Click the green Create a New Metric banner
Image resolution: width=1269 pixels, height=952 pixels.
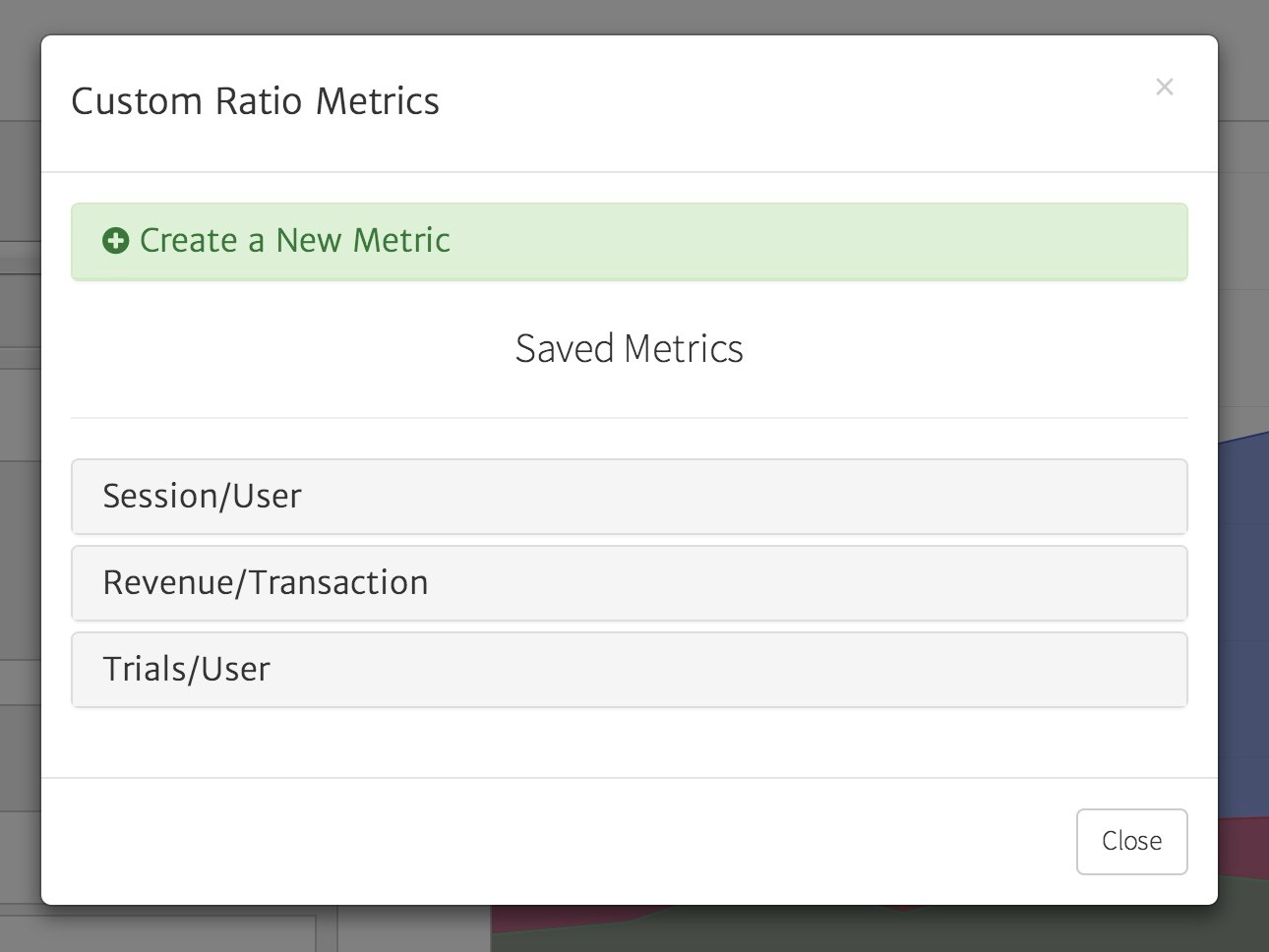tap(630, 240)
